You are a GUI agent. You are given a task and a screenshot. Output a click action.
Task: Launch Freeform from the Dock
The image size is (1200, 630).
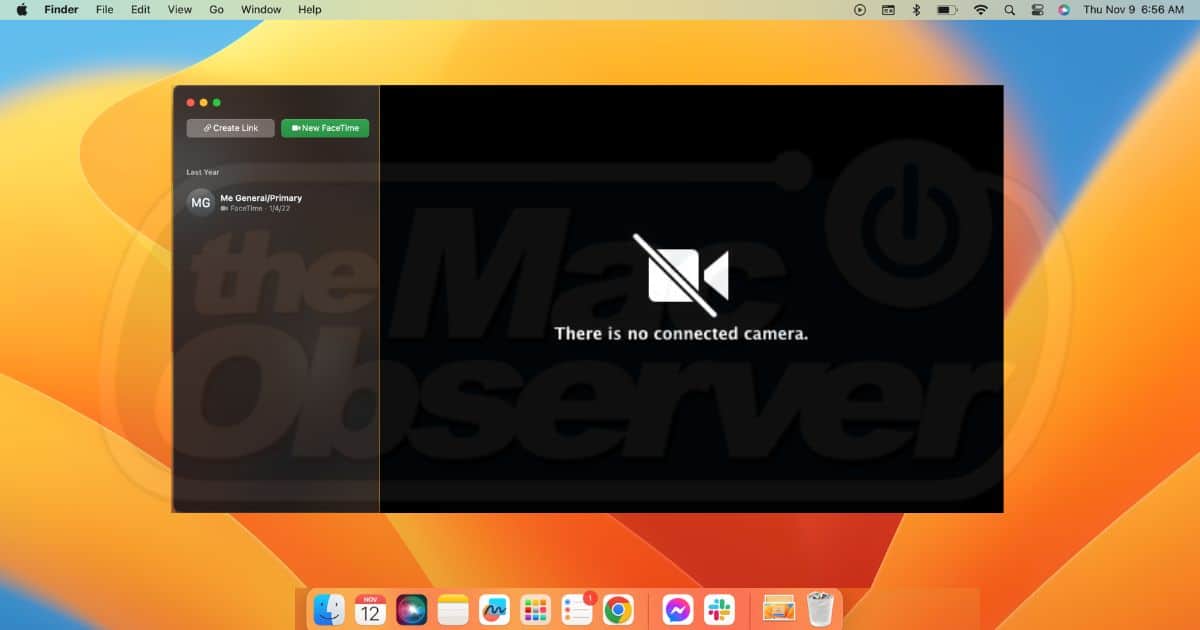(494, 609)
